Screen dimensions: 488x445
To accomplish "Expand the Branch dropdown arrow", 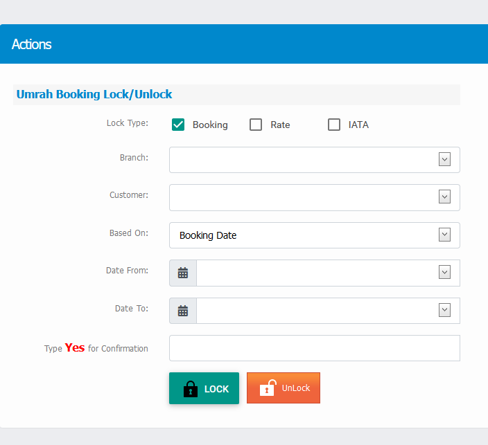I will tap(445, 159).
